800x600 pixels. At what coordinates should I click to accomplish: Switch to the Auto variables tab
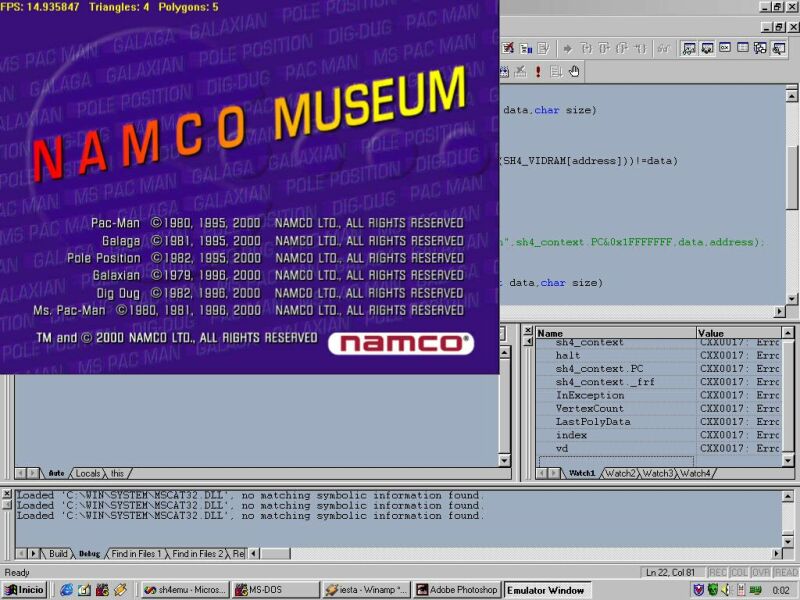tap(56, 473)
